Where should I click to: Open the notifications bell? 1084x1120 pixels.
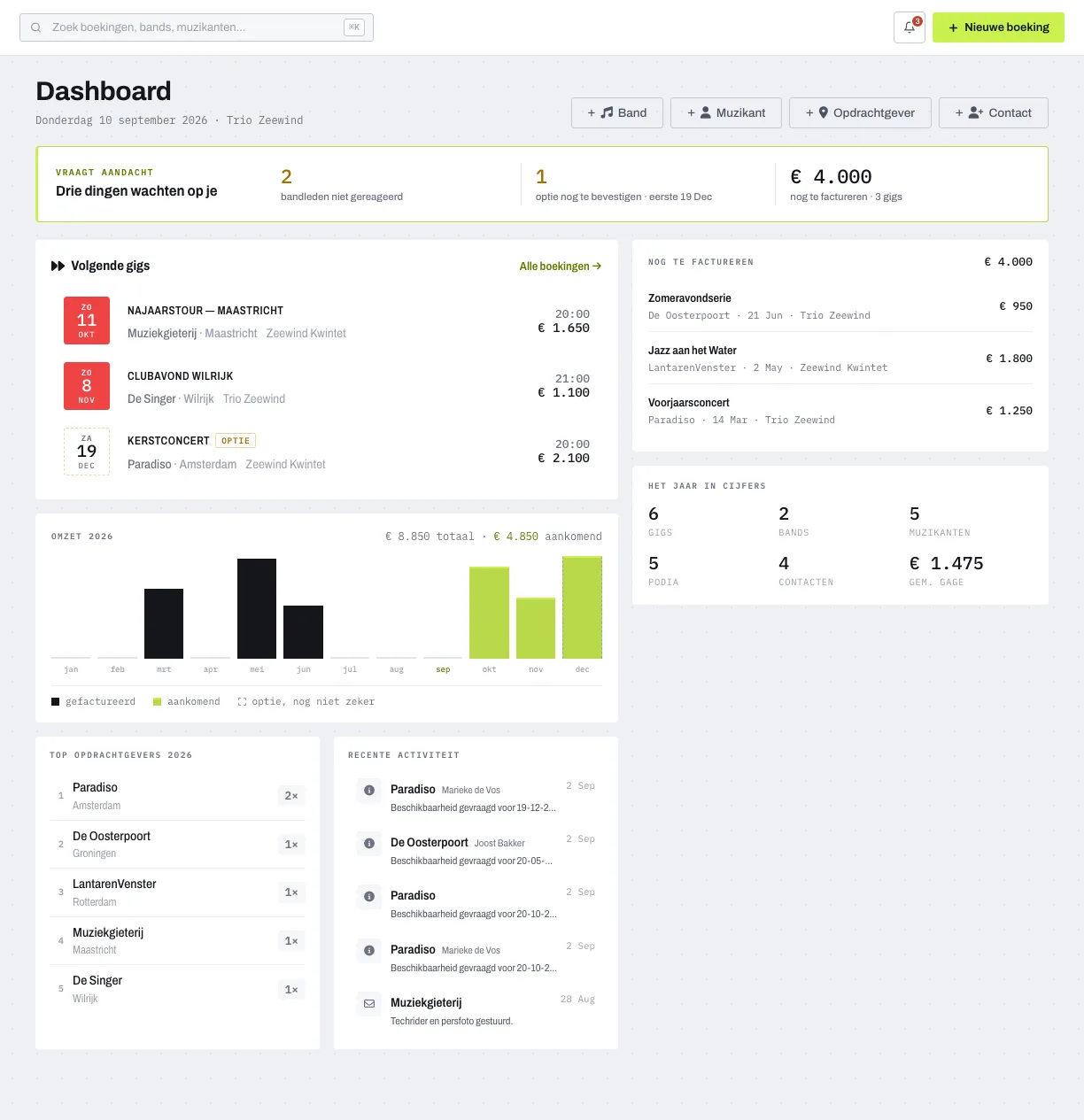pos(910,27)
